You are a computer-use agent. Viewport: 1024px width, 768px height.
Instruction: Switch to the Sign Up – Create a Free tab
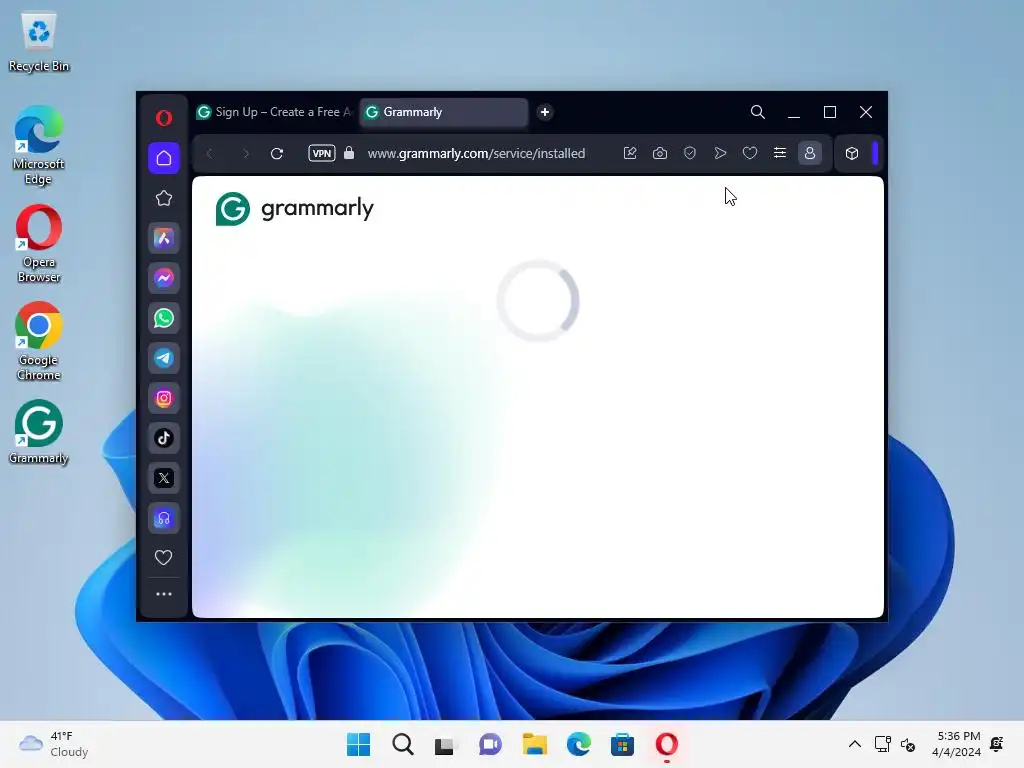pos(274,112)
